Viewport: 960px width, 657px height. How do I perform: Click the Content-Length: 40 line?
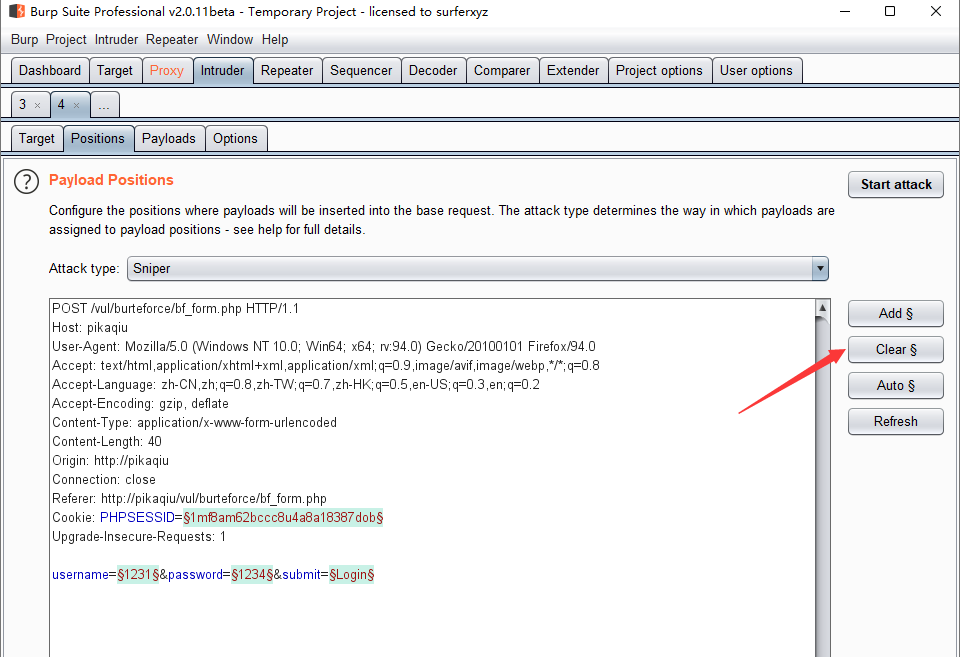[107, 441]
